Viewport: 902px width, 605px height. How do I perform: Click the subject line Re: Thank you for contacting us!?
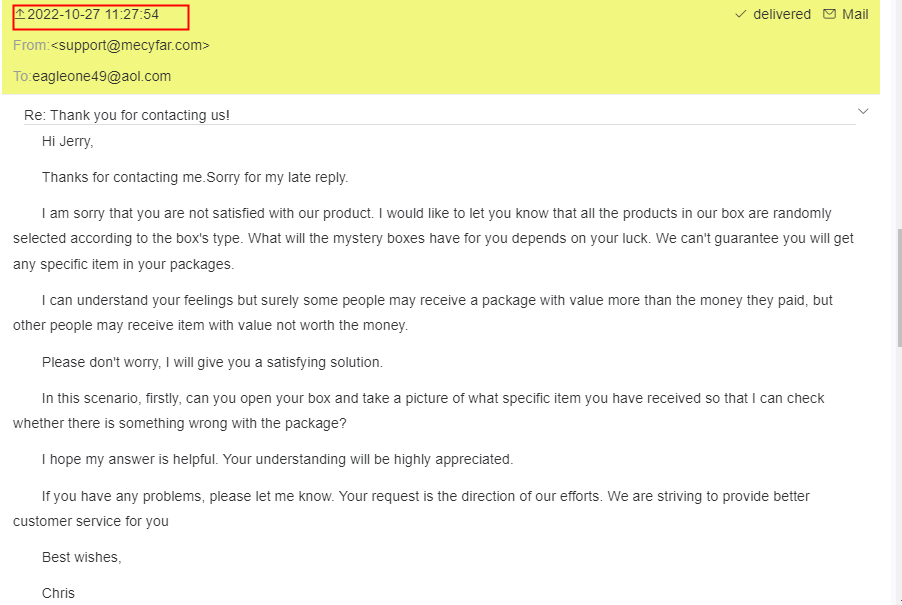click(x=127, y=115)
